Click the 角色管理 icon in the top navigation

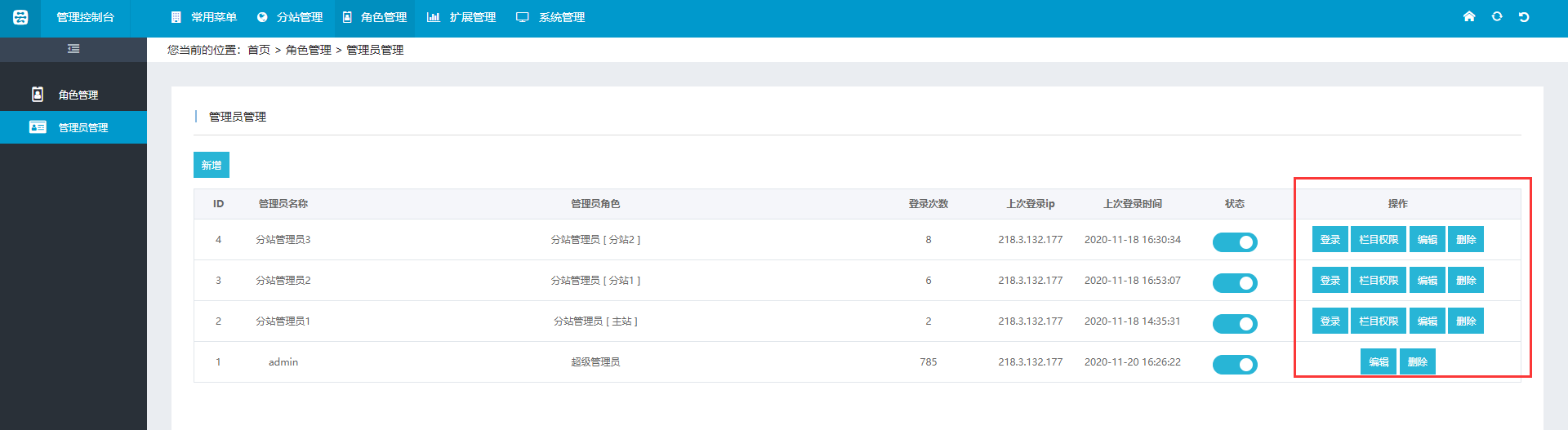(x=347, y=17)
